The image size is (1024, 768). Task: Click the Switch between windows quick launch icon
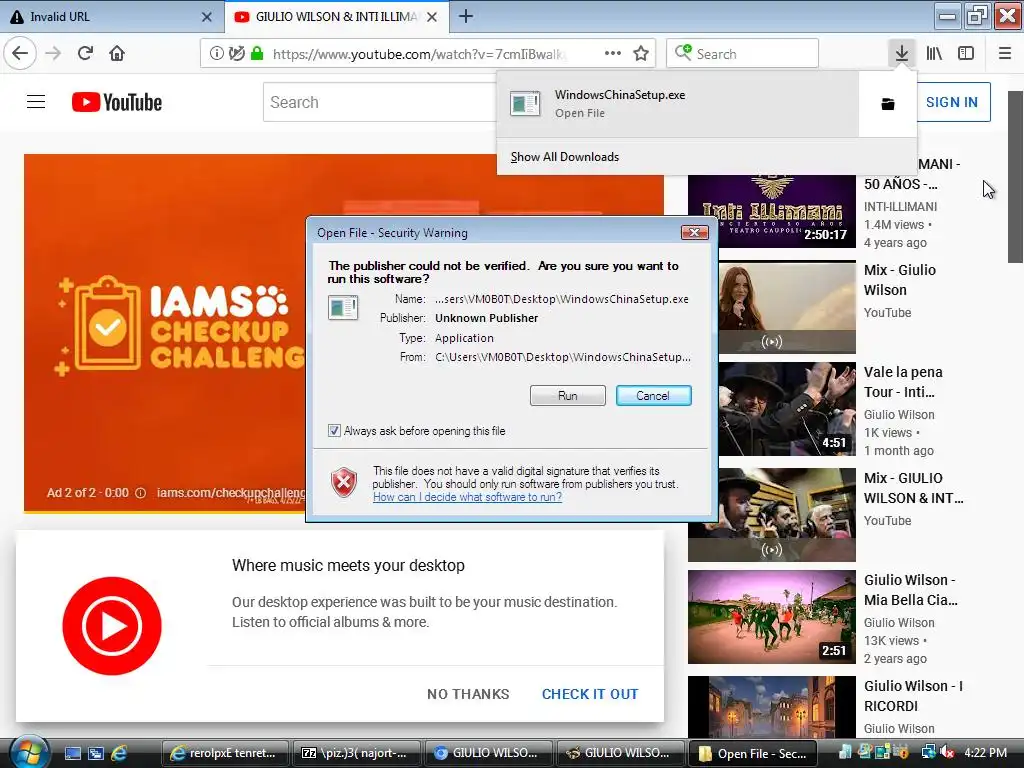96,753
